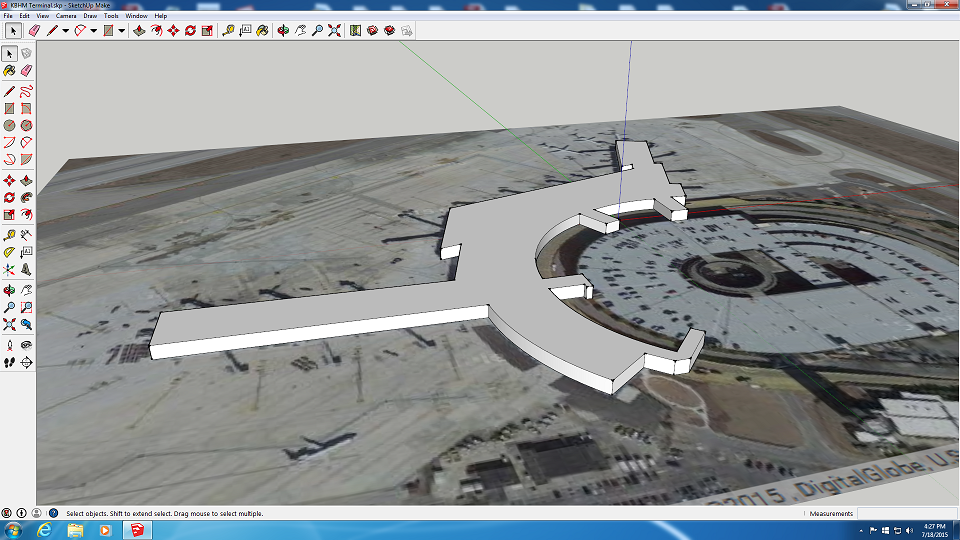Click the Move tool in the left tool palette

[x=9, y=181]
